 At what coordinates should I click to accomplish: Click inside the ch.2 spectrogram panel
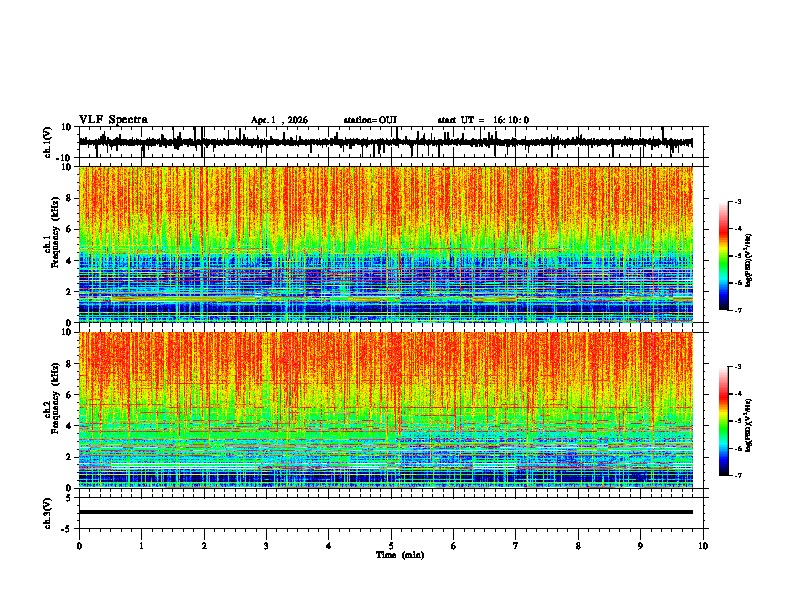tap(386, 410)
